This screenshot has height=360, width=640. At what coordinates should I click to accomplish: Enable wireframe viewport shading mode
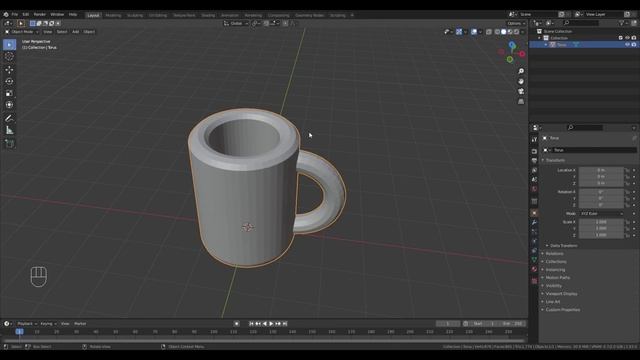pyautogui.click(x=497, y=32)
